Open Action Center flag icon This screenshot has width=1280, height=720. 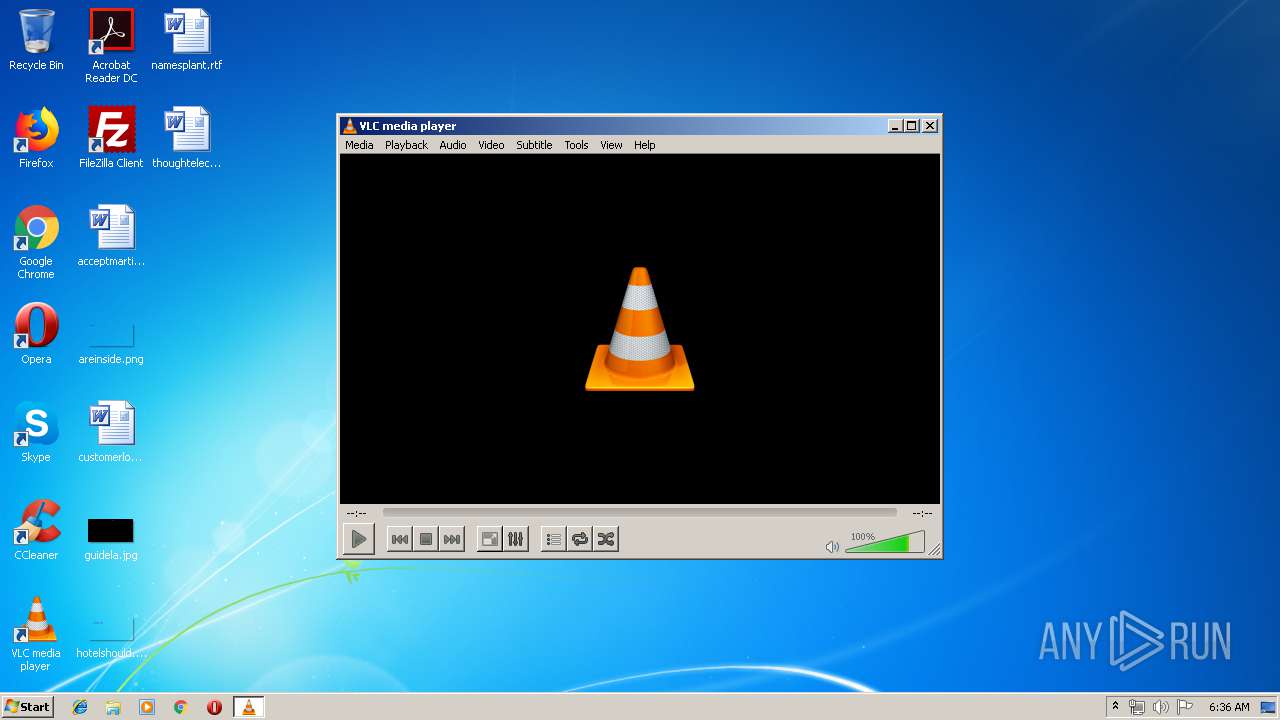coord(1185,707)
